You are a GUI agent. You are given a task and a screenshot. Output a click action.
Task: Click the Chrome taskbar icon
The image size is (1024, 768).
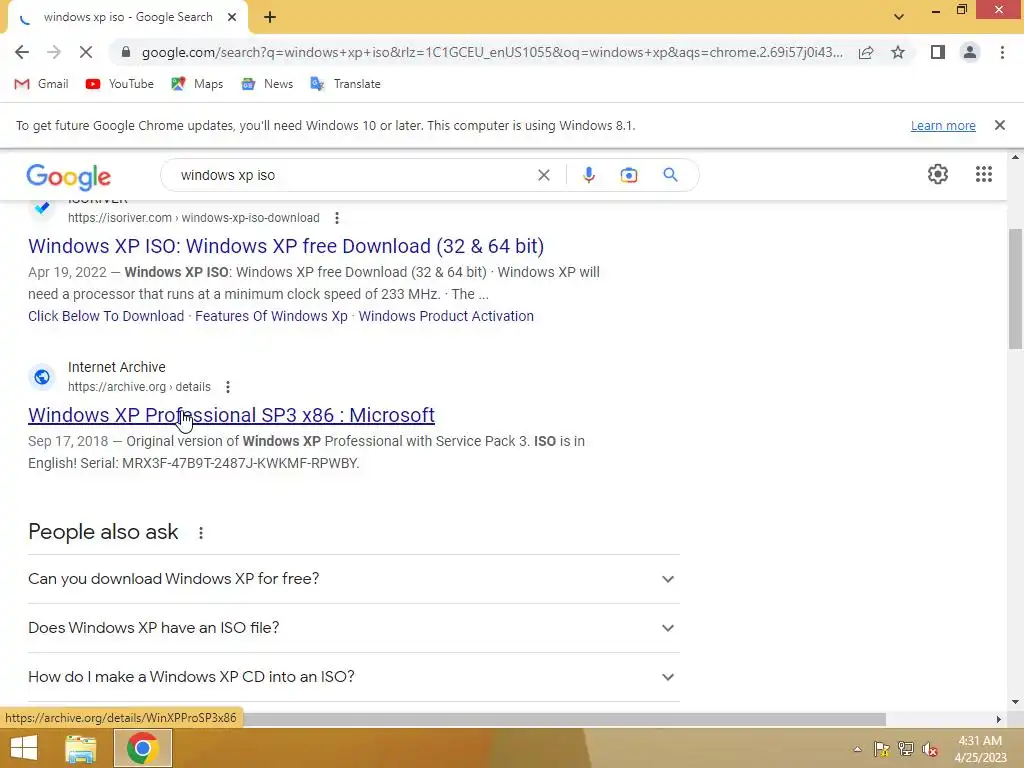(x=143, y=748)
